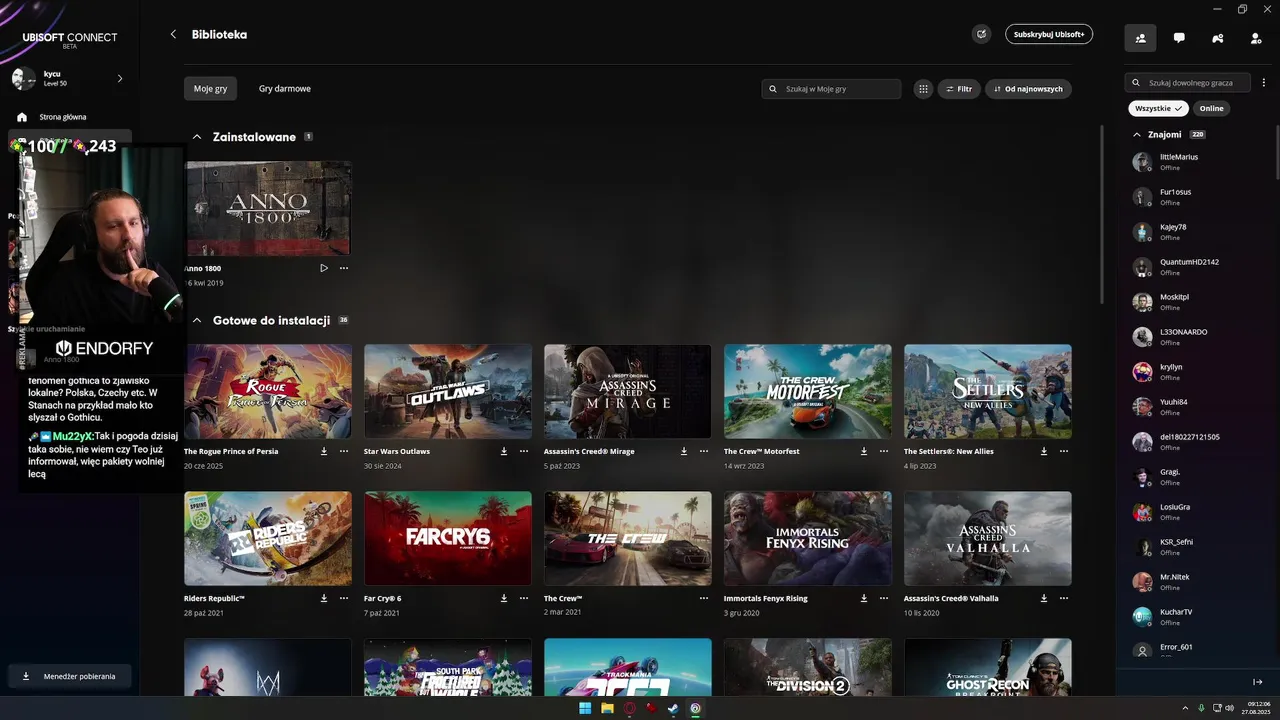Viewport: 1280px width, 720px height.
Task: Download The Crew Motorfest
Action: [x=864, y=451]
